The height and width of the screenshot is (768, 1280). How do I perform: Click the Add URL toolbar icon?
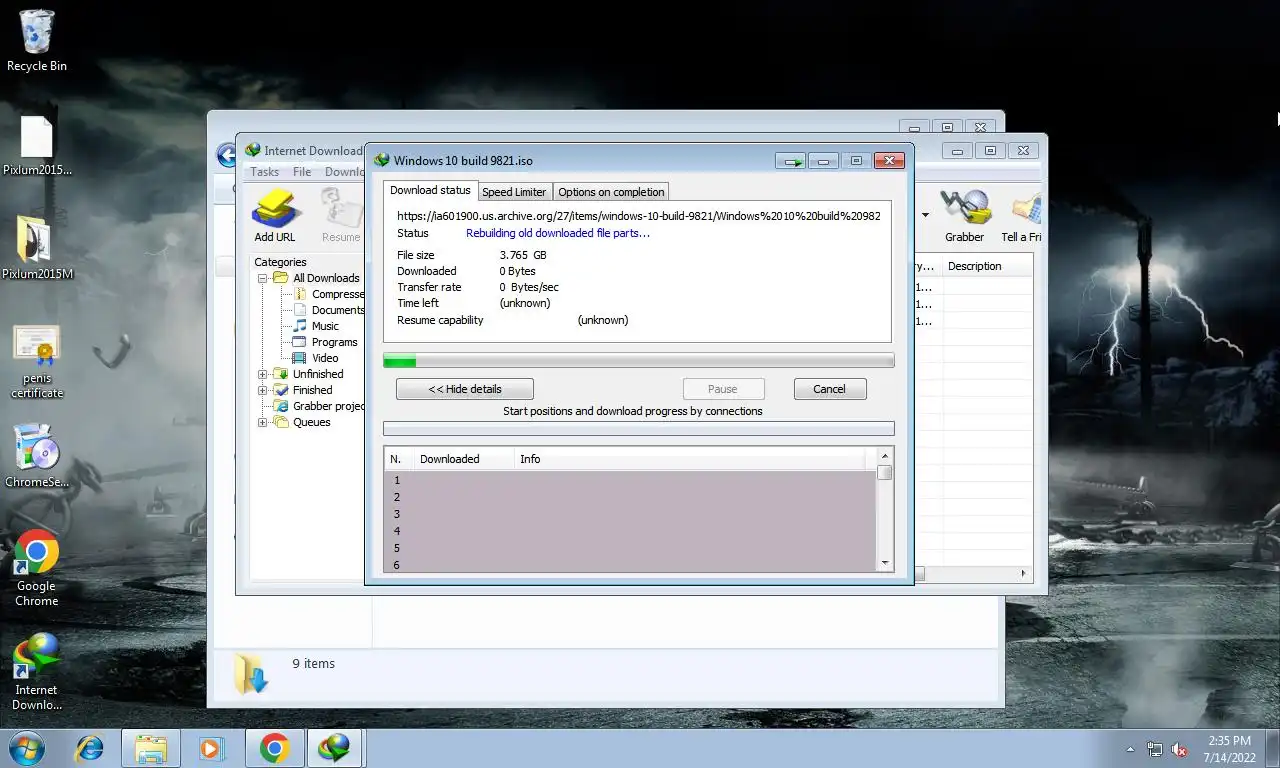(x=275, y=215)
